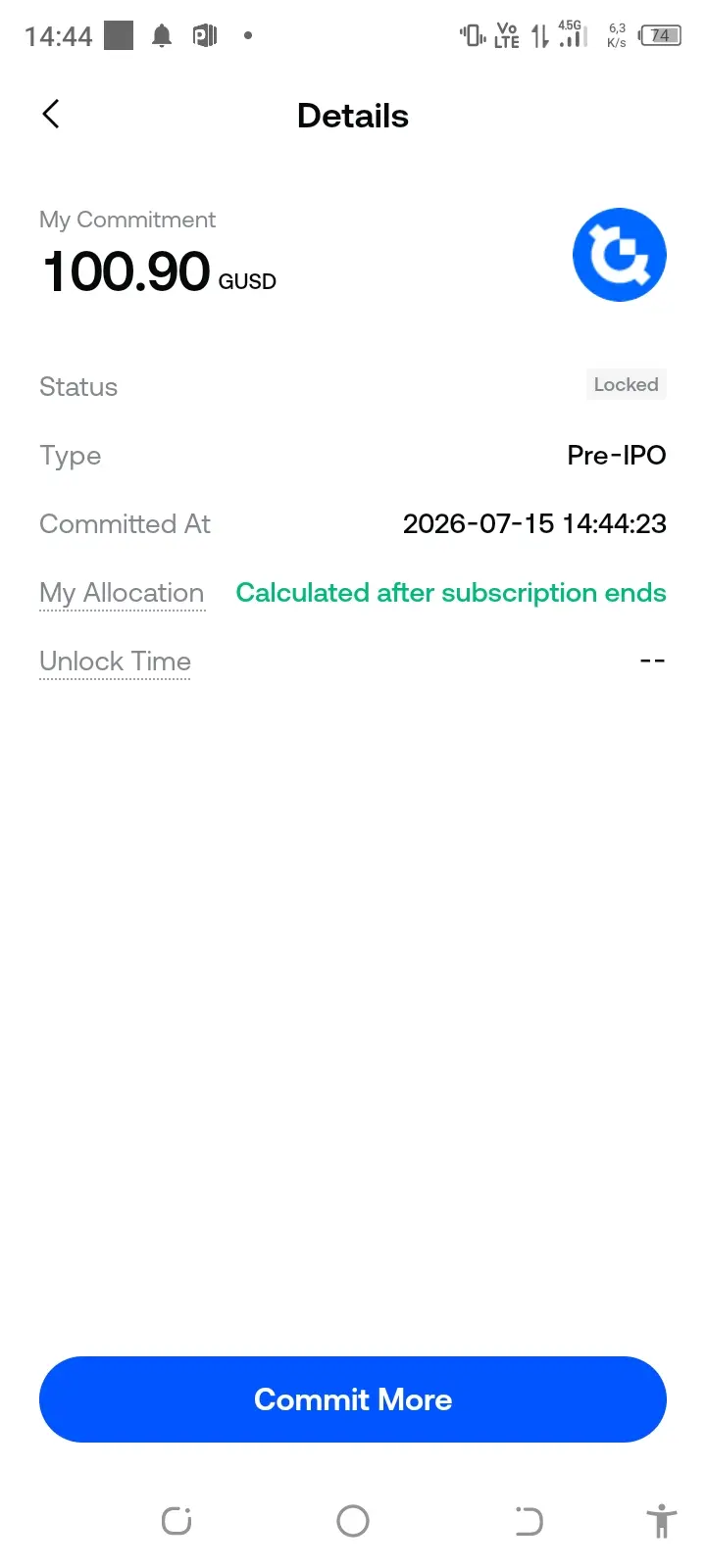This screenshot has height=1568, width=706.
Task: Open recent apps navigation button
Action: [x=176, y=1521]
